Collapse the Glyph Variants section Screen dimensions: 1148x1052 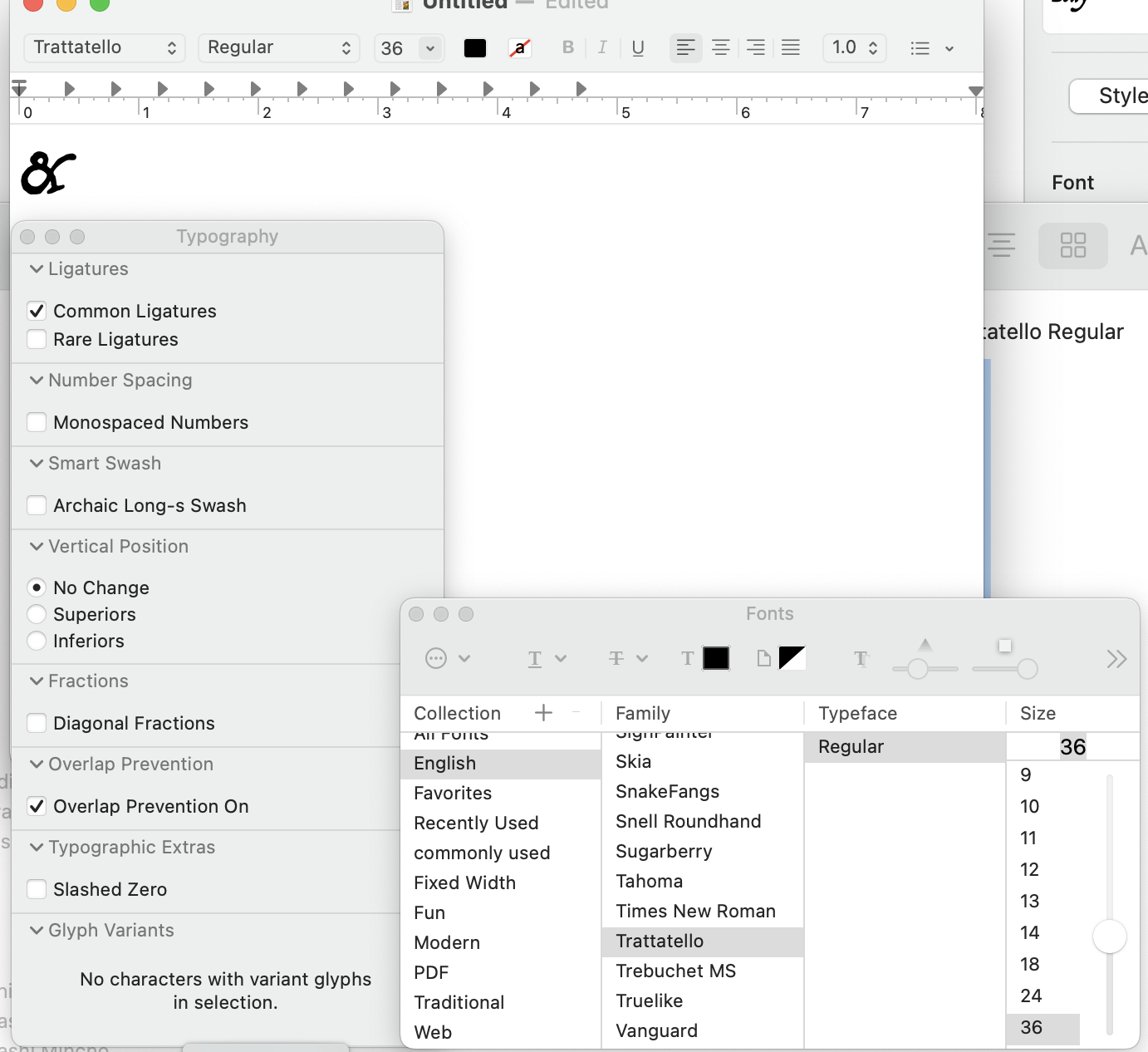[x=37, y=930]
